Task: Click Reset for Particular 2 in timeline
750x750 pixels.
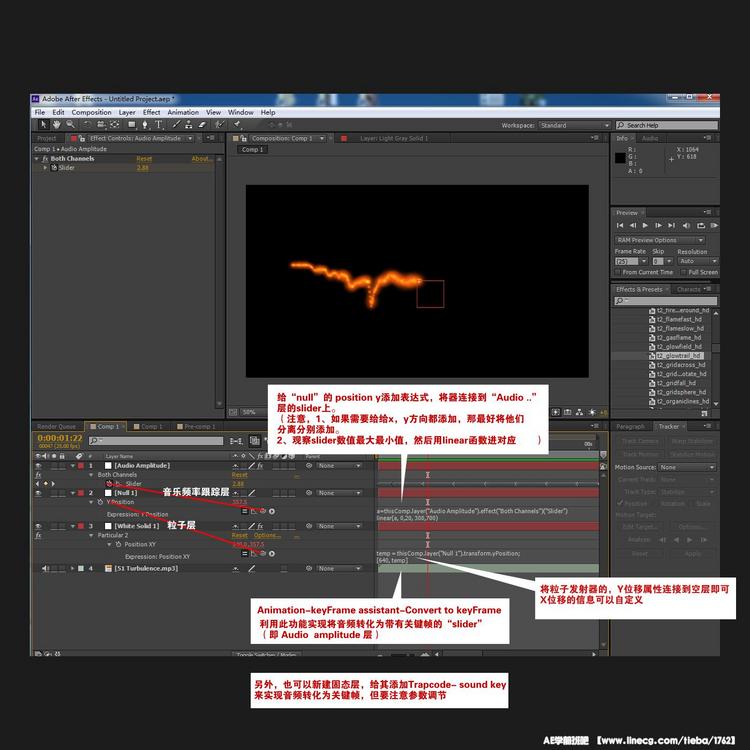Action: tap(240, 535)
